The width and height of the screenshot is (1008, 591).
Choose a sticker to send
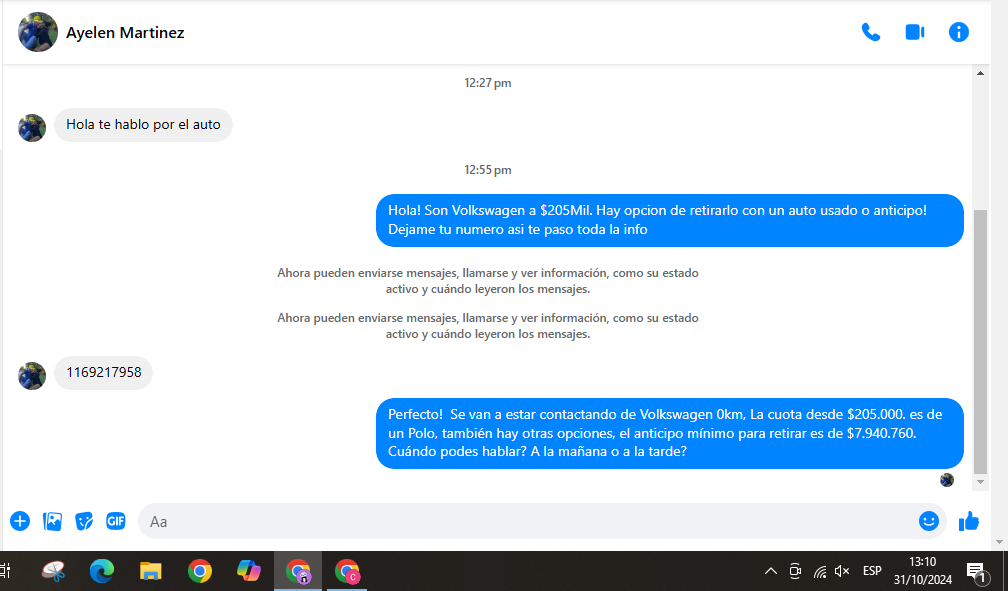(x=85, y=521)
